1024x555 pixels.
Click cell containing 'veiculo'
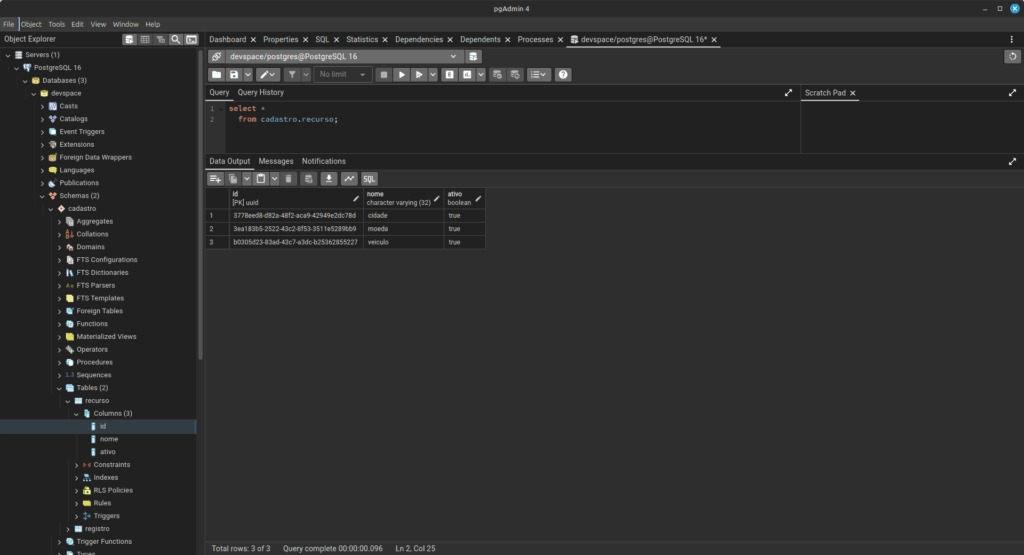(403, 242)
